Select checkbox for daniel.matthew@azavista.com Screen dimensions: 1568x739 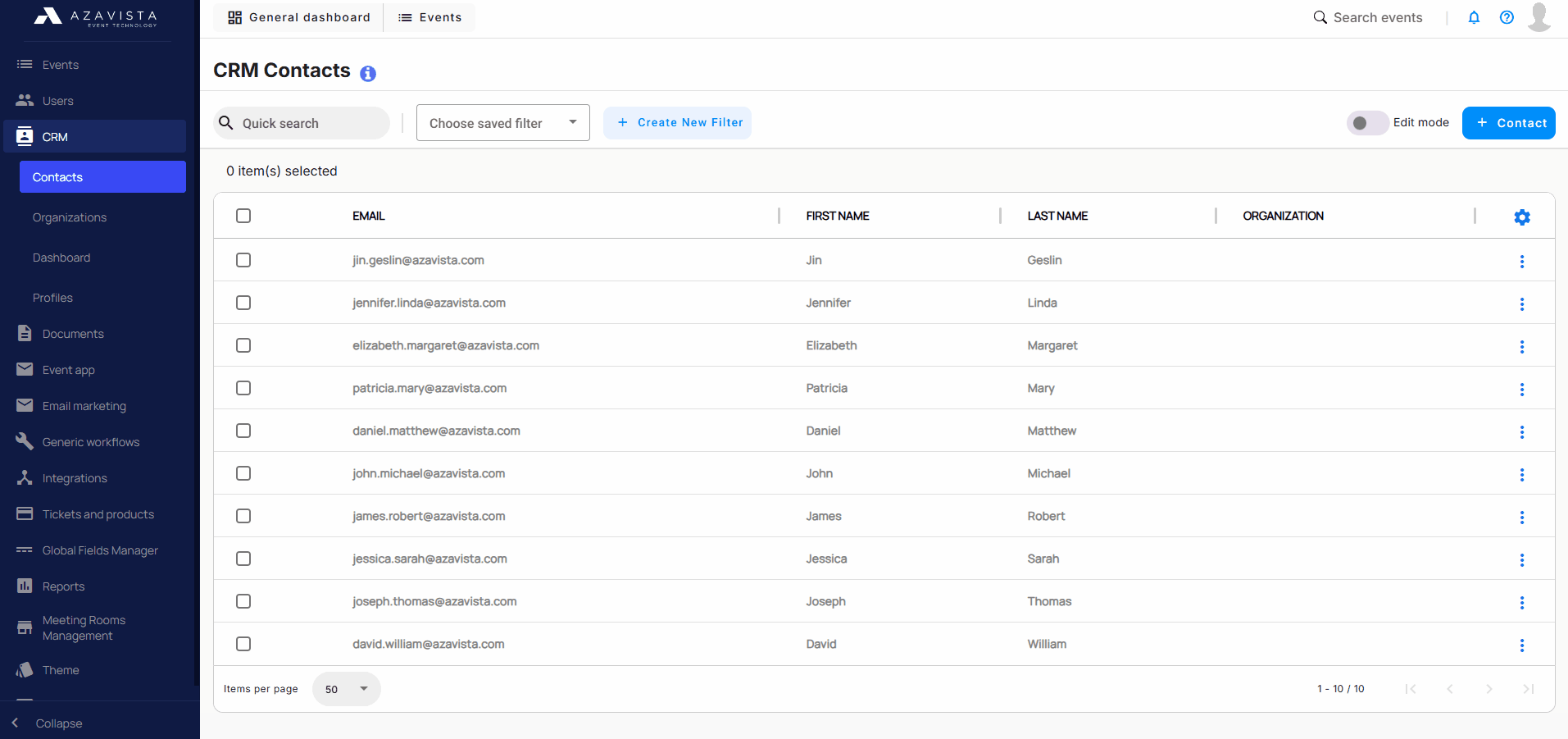(243, 431)
